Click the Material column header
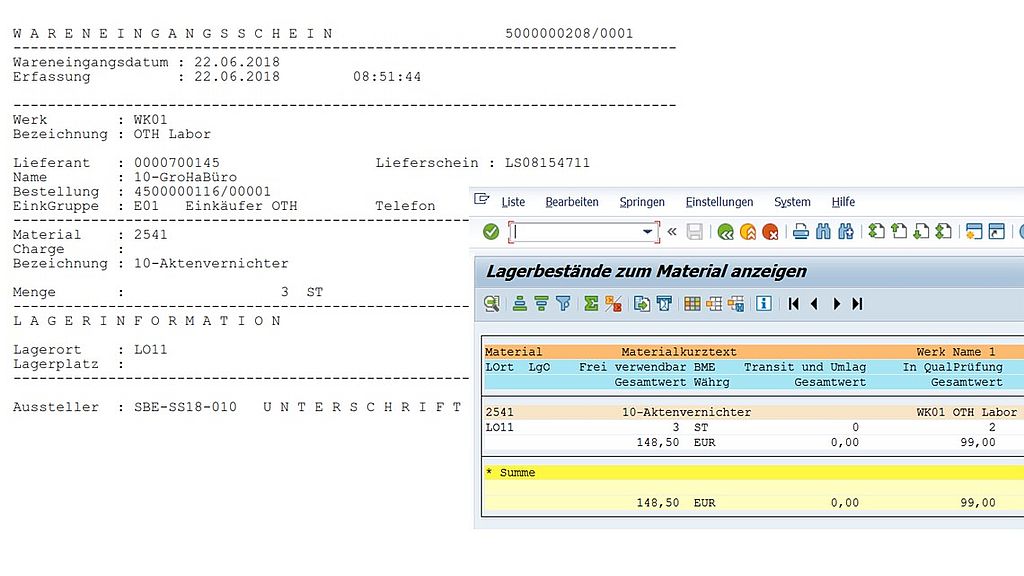 coord(513,352)
